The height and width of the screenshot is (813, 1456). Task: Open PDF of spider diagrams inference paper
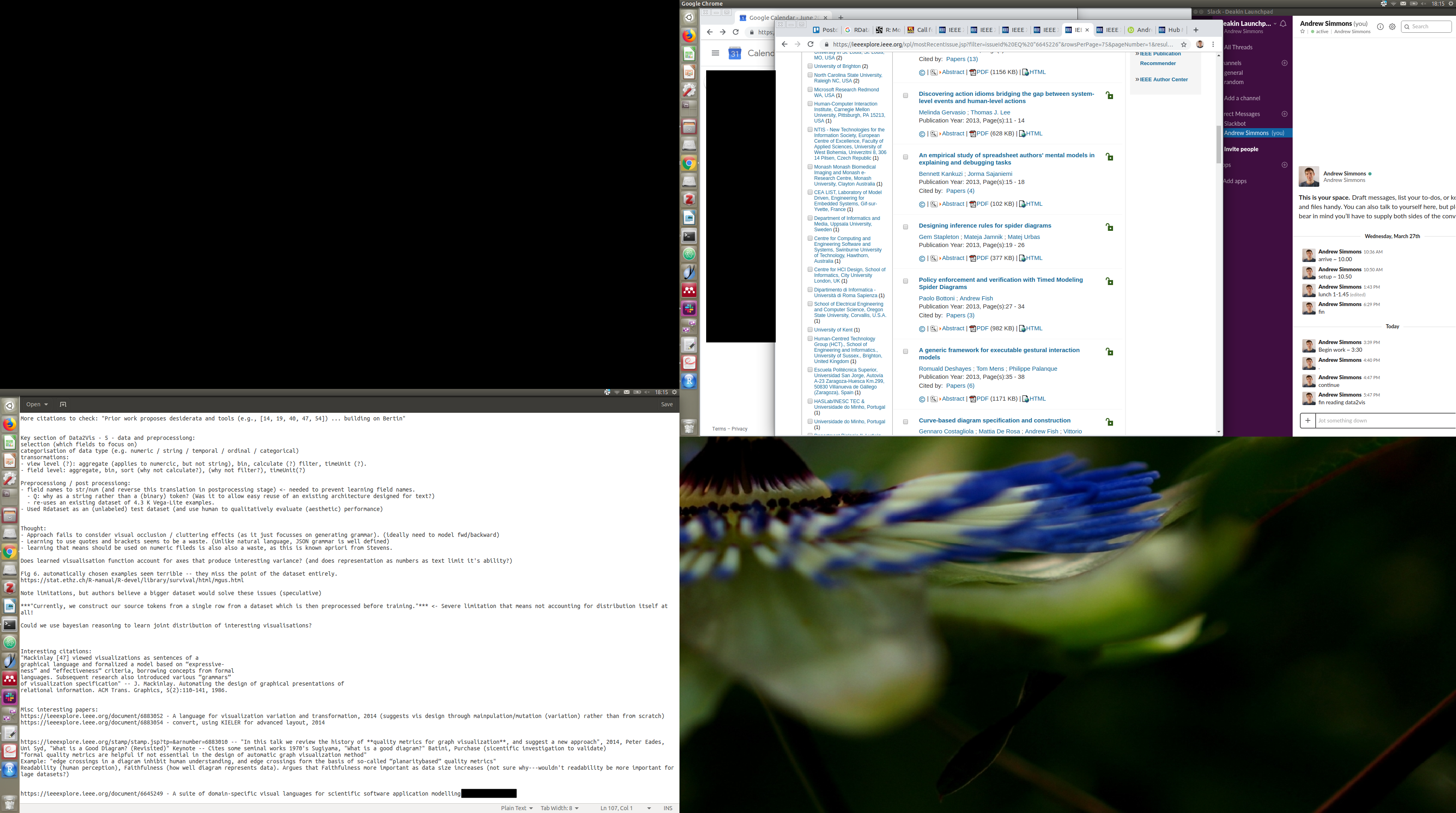click(x=982, y=258)
